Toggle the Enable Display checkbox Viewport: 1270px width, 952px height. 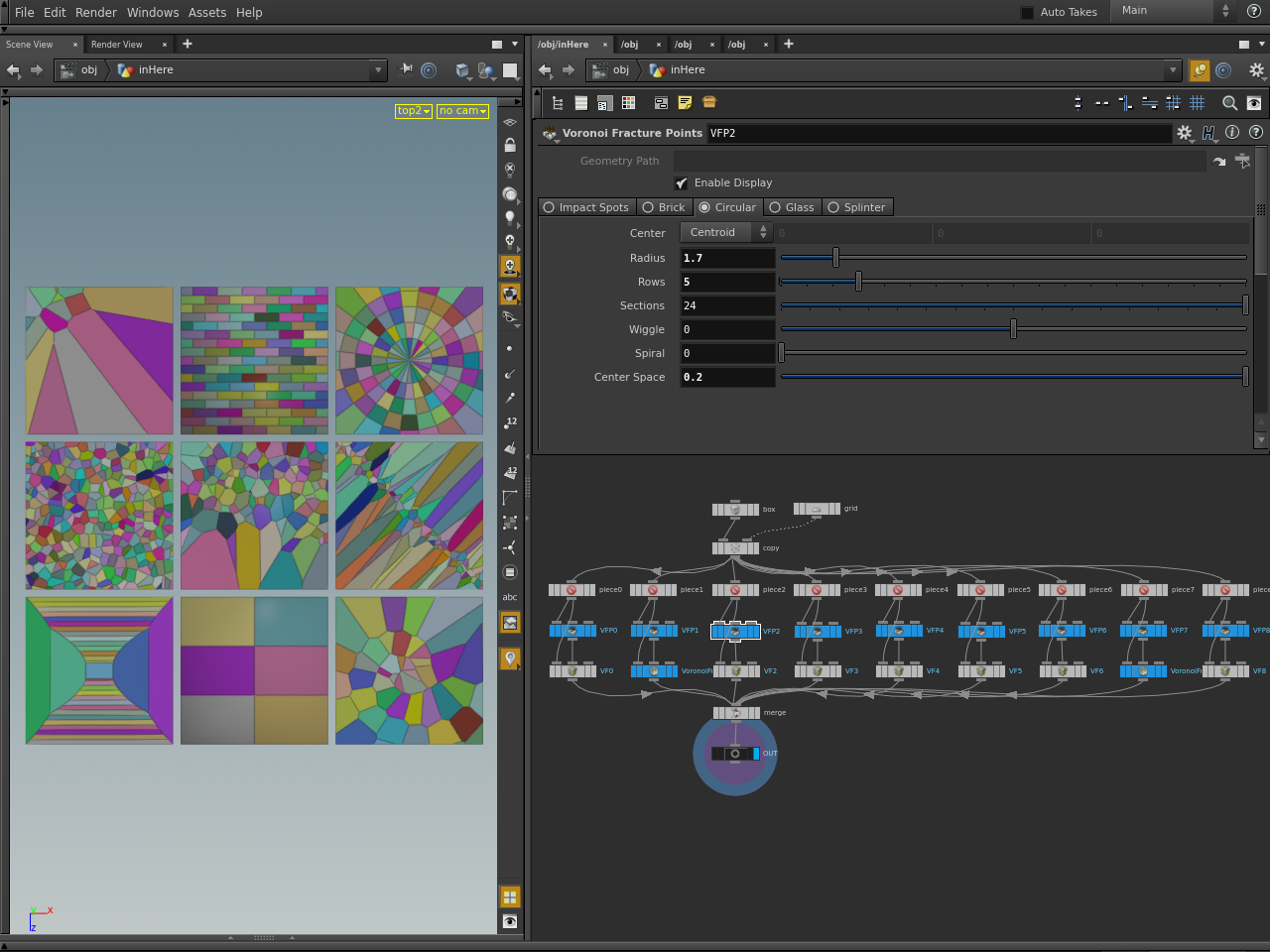coord(681,183)
